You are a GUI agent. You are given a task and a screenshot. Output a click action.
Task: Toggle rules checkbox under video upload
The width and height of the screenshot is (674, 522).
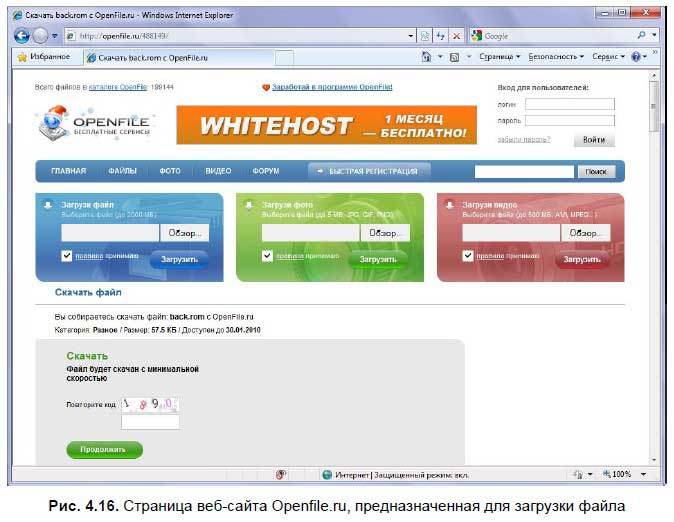coord(468,256)
